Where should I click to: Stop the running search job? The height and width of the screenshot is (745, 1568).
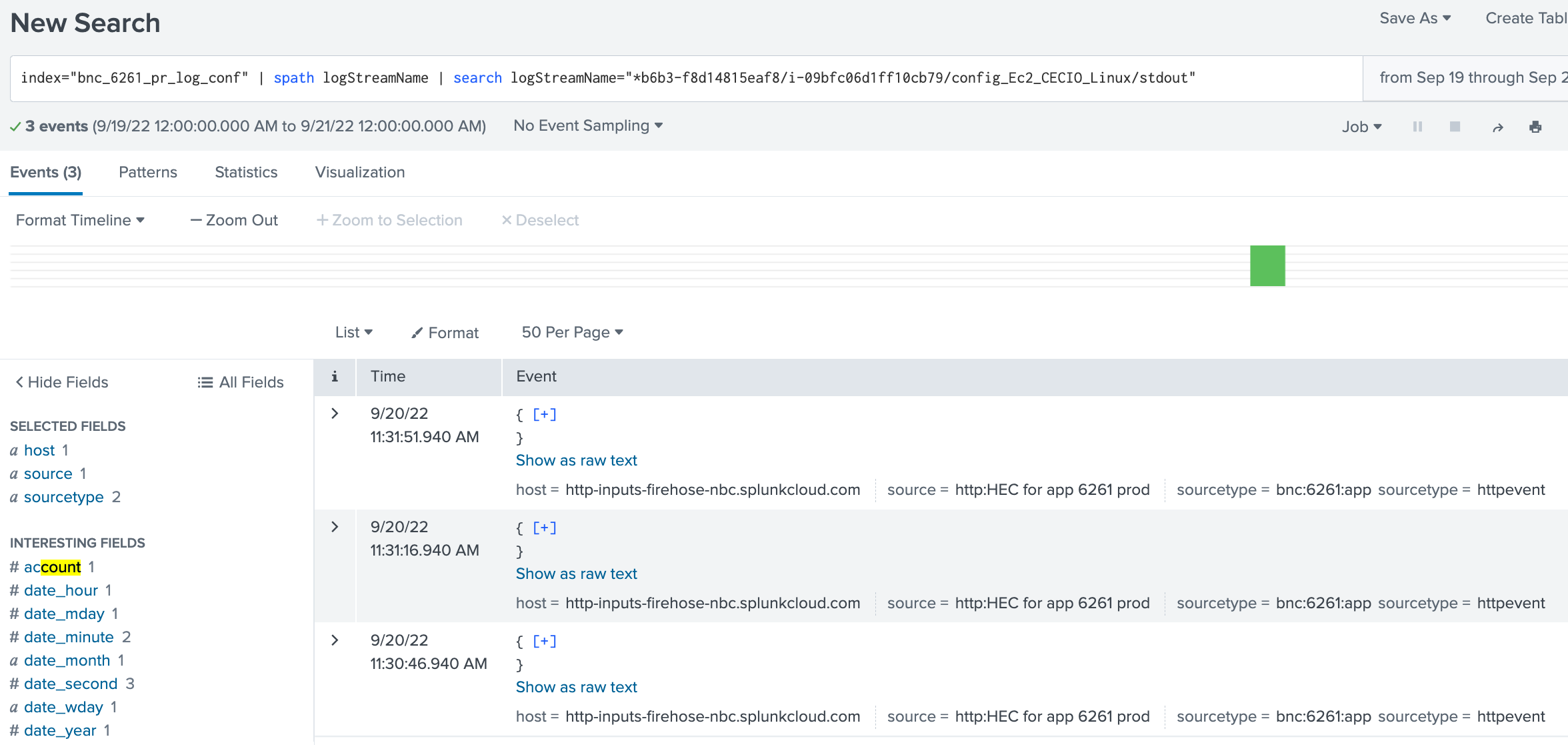tap(1455, 127)
